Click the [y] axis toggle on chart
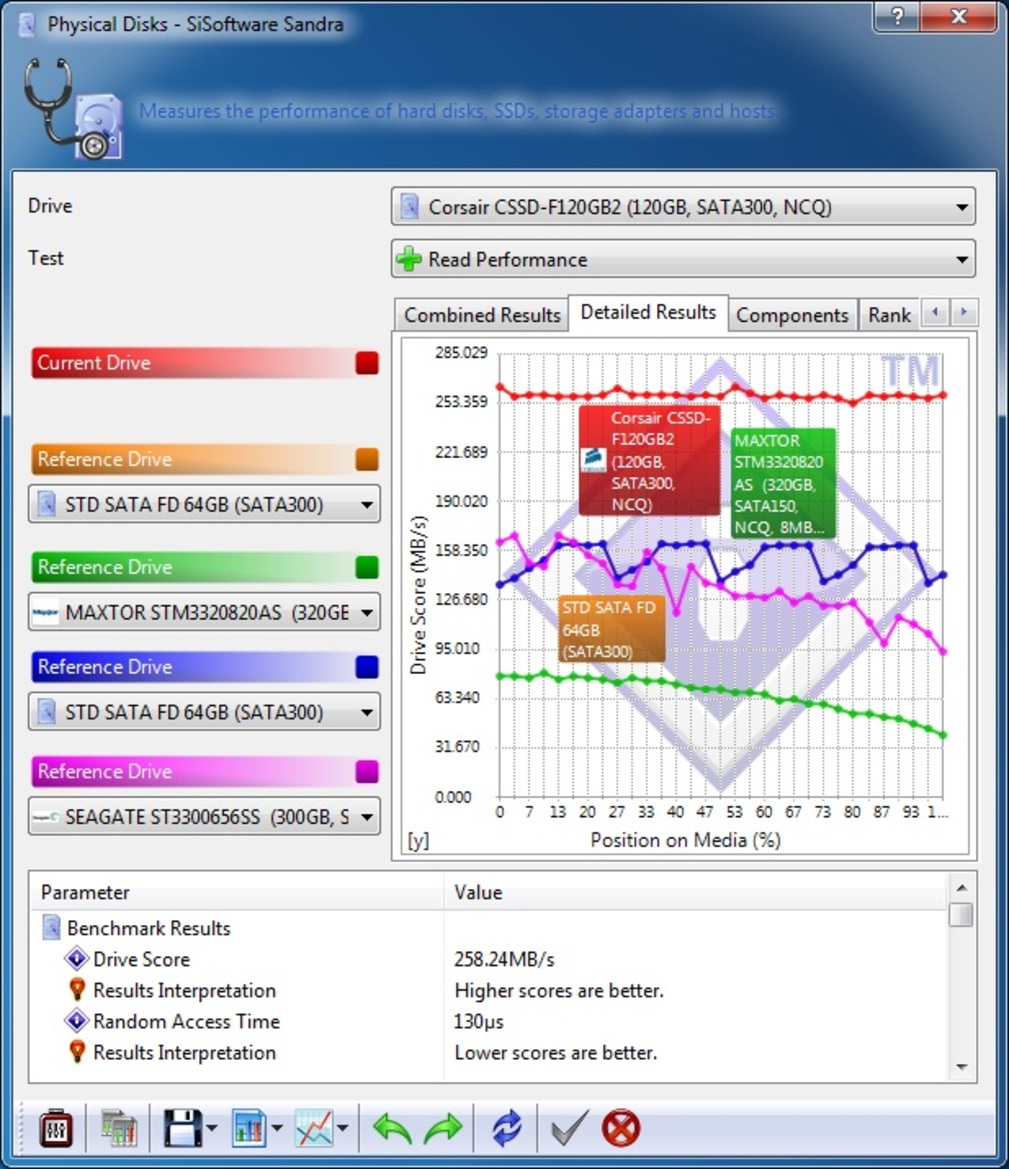 tap(418, 840)
